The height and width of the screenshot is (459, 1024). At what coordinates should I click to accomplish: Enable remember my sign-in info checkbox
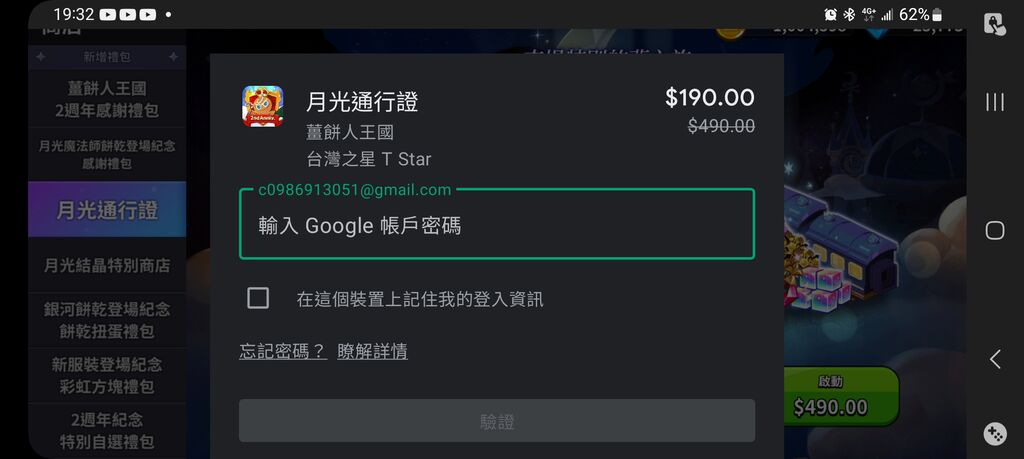tap(258, 298)
